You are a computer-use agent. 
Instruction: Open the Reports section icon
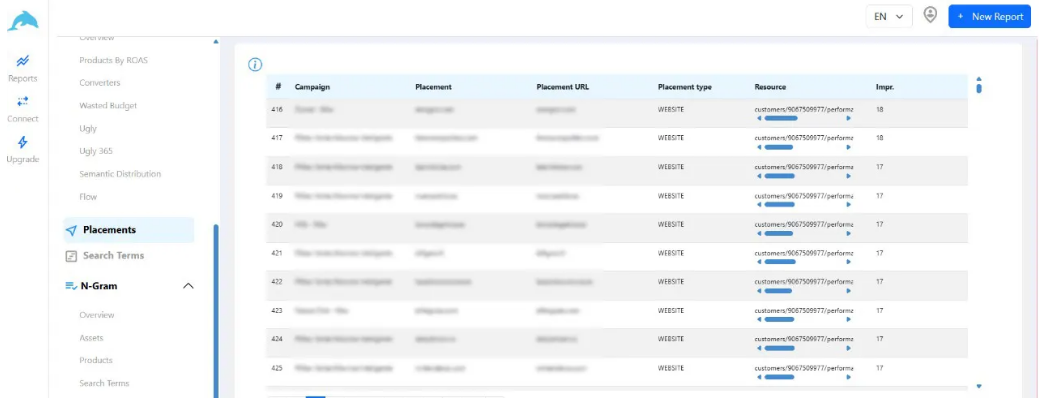[x=23, y=62]
